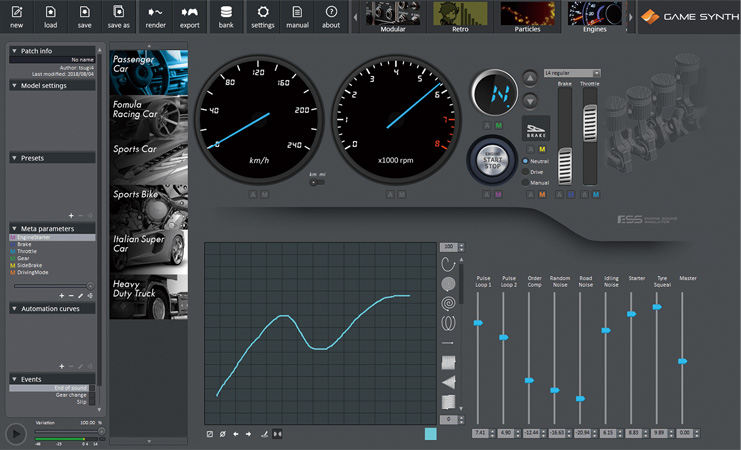Click the gear shift down arrow
This screenshot has height=450, width=741.
pyautogui.click(x=530, y=100)
